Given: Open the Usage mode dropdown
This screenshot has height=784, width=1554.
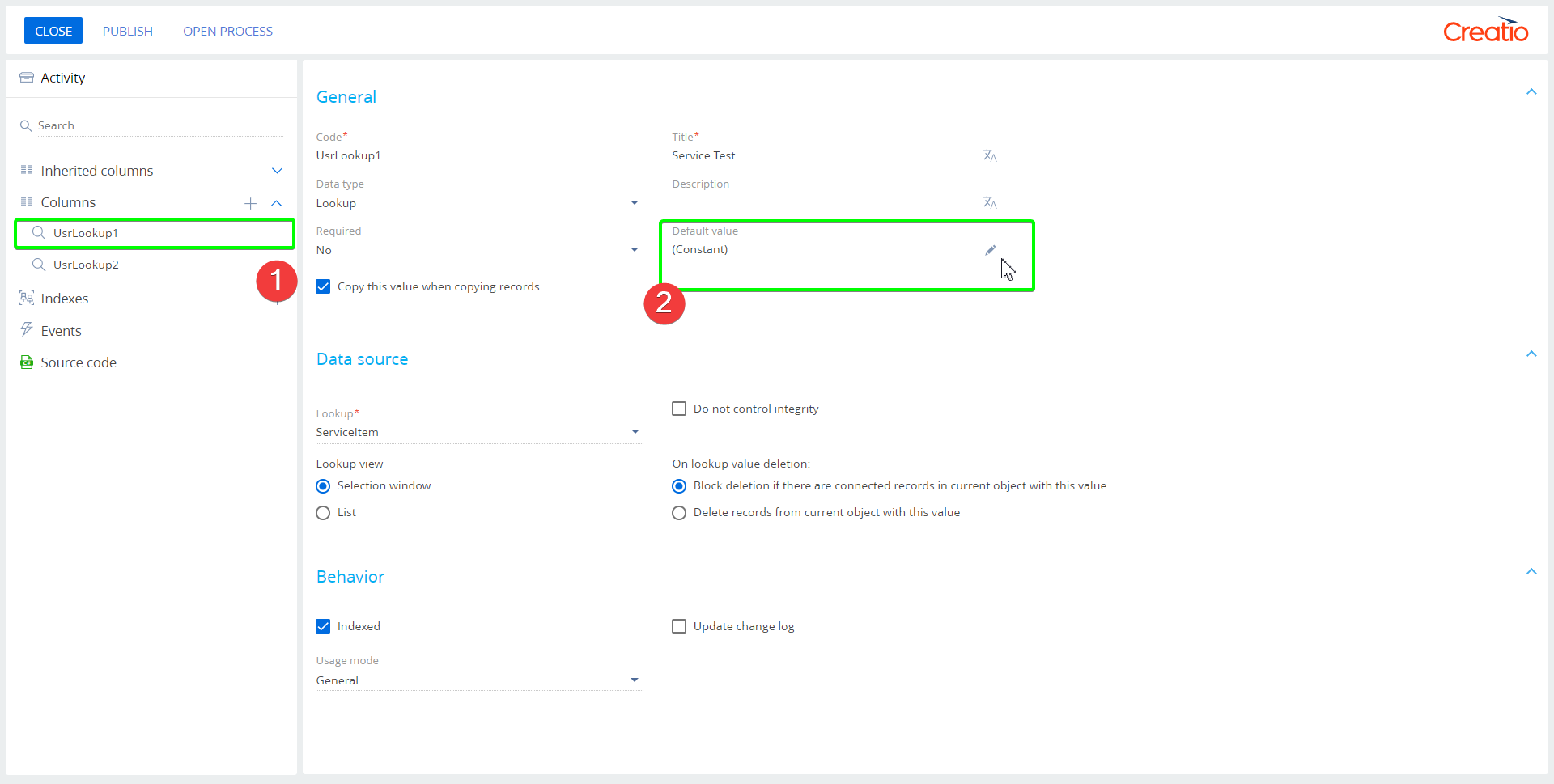Looking at the screenshot, I should tap(635, 680).
